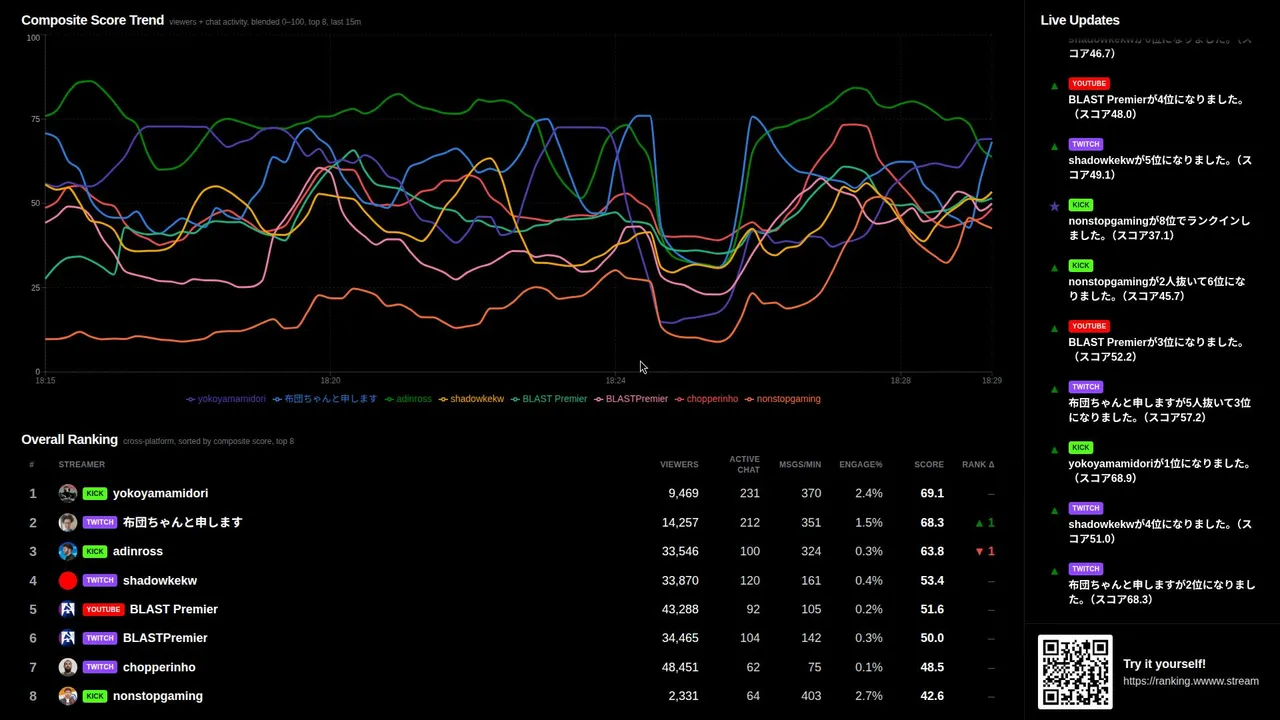
Task: Click the QR code thumbnail
Action: click(x=1075, y=672)
